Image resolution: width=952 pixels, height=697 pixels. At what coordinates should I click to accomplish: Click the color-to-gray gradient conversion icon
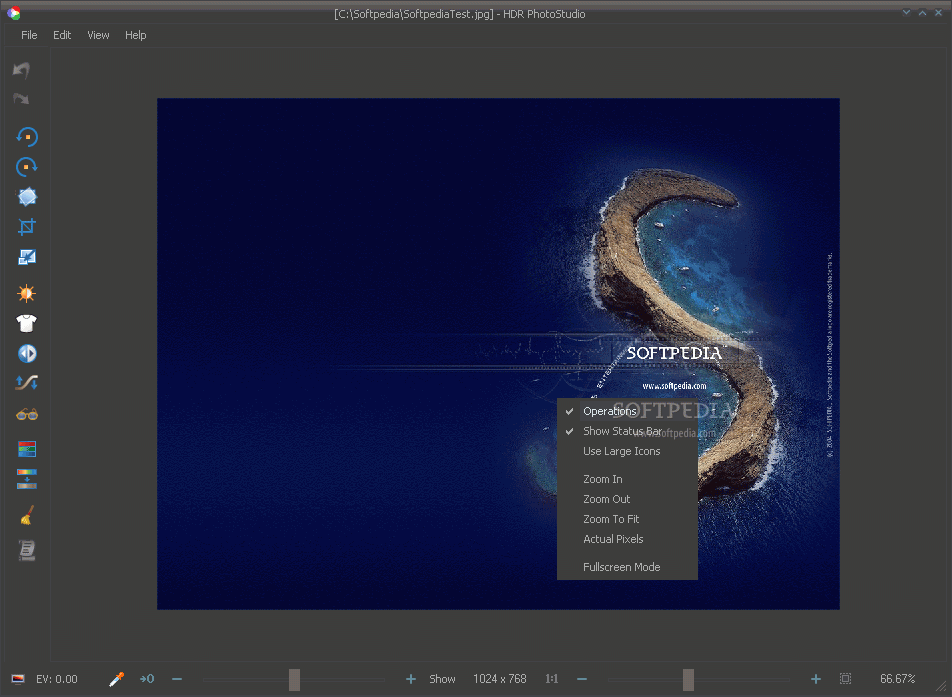click(x=27, y=478)
